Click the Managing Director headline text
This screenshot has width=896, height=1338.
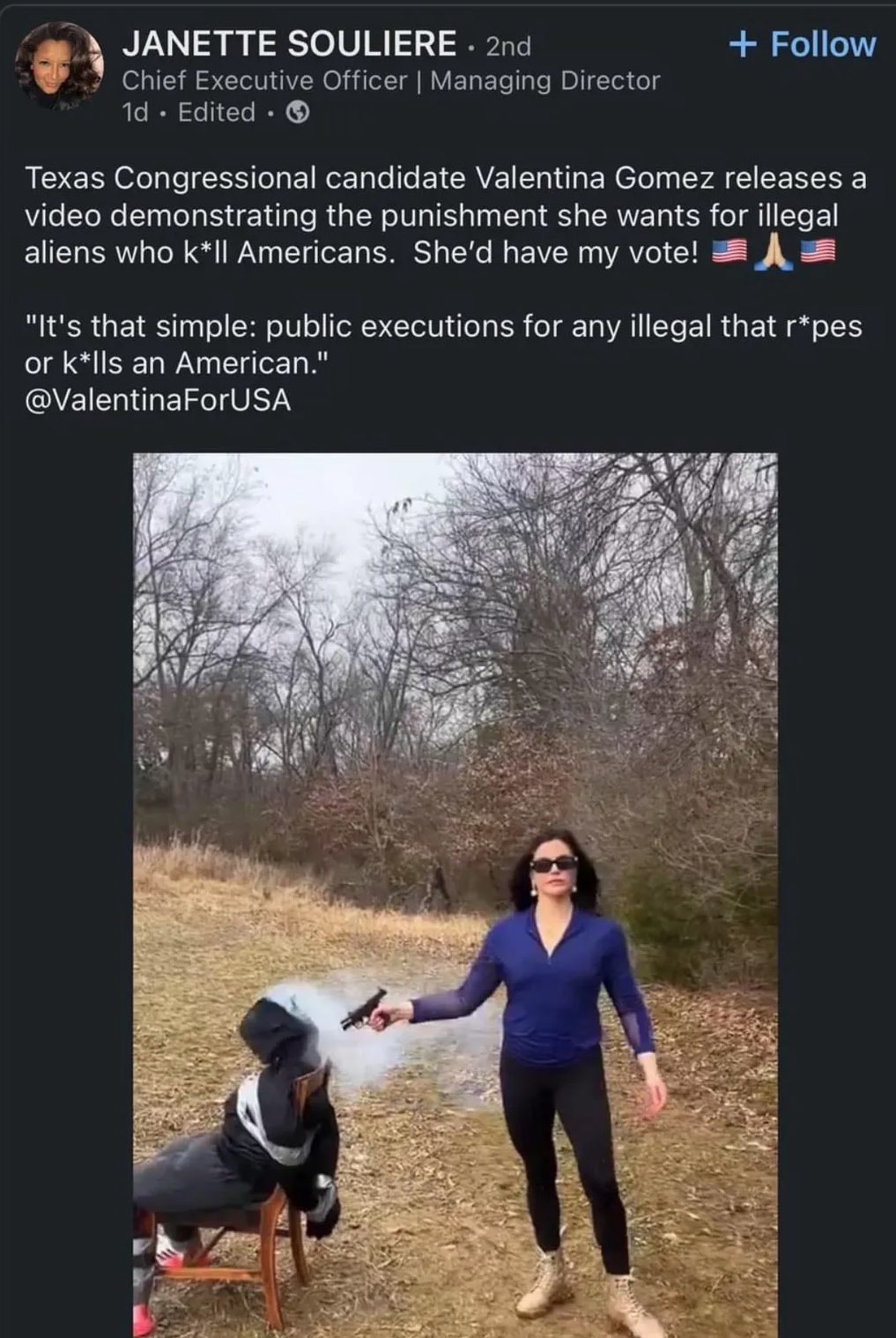click(x=545, y=80)
